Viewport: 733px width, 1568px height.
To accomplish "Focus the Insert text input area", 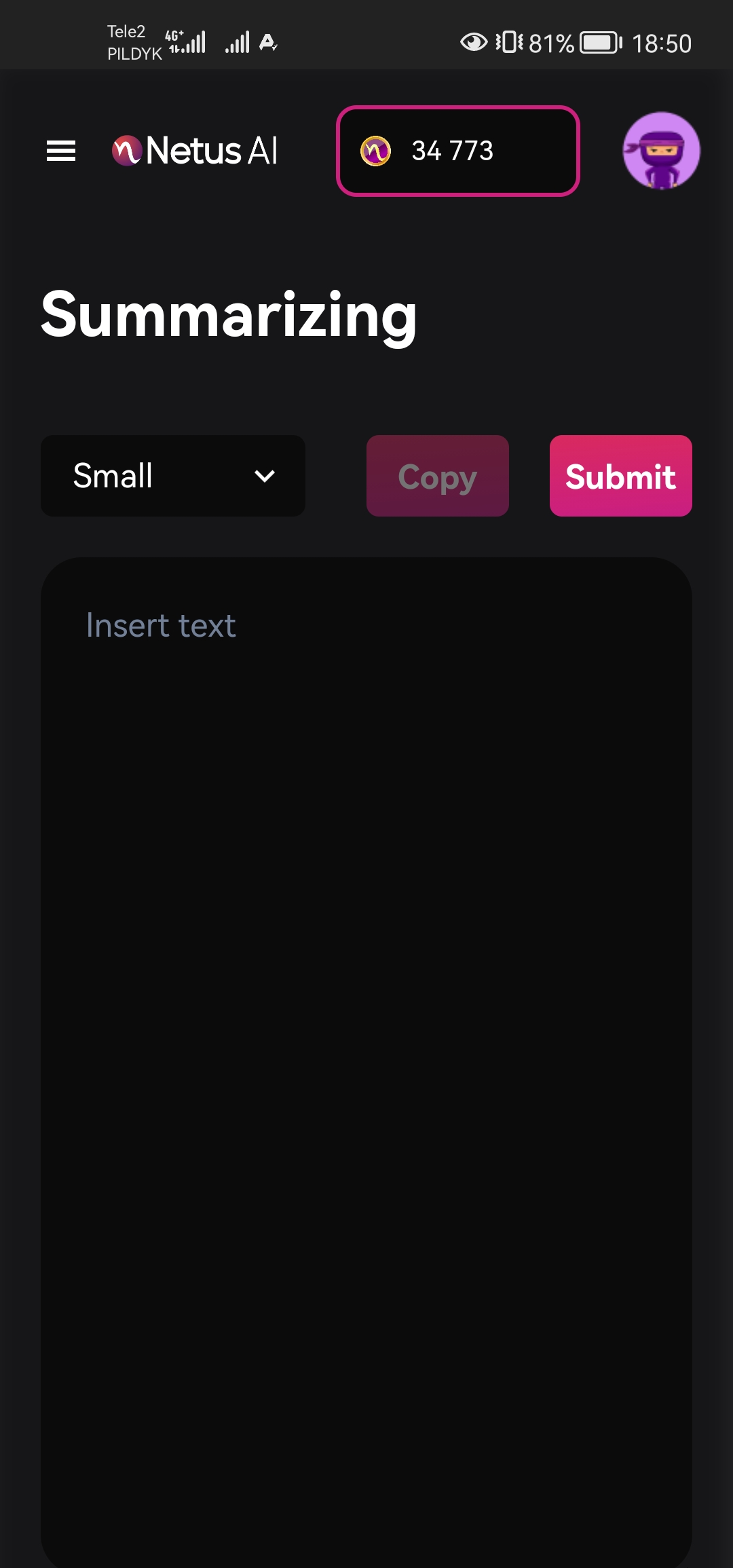I will 366,1062.
